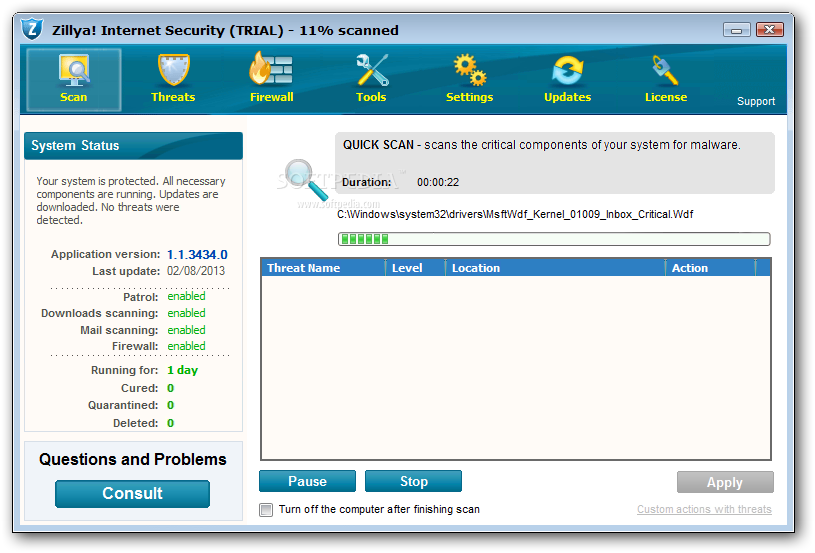Open the License key icon
The height and width of the screenshot is (553, 815).
point(665,71)
